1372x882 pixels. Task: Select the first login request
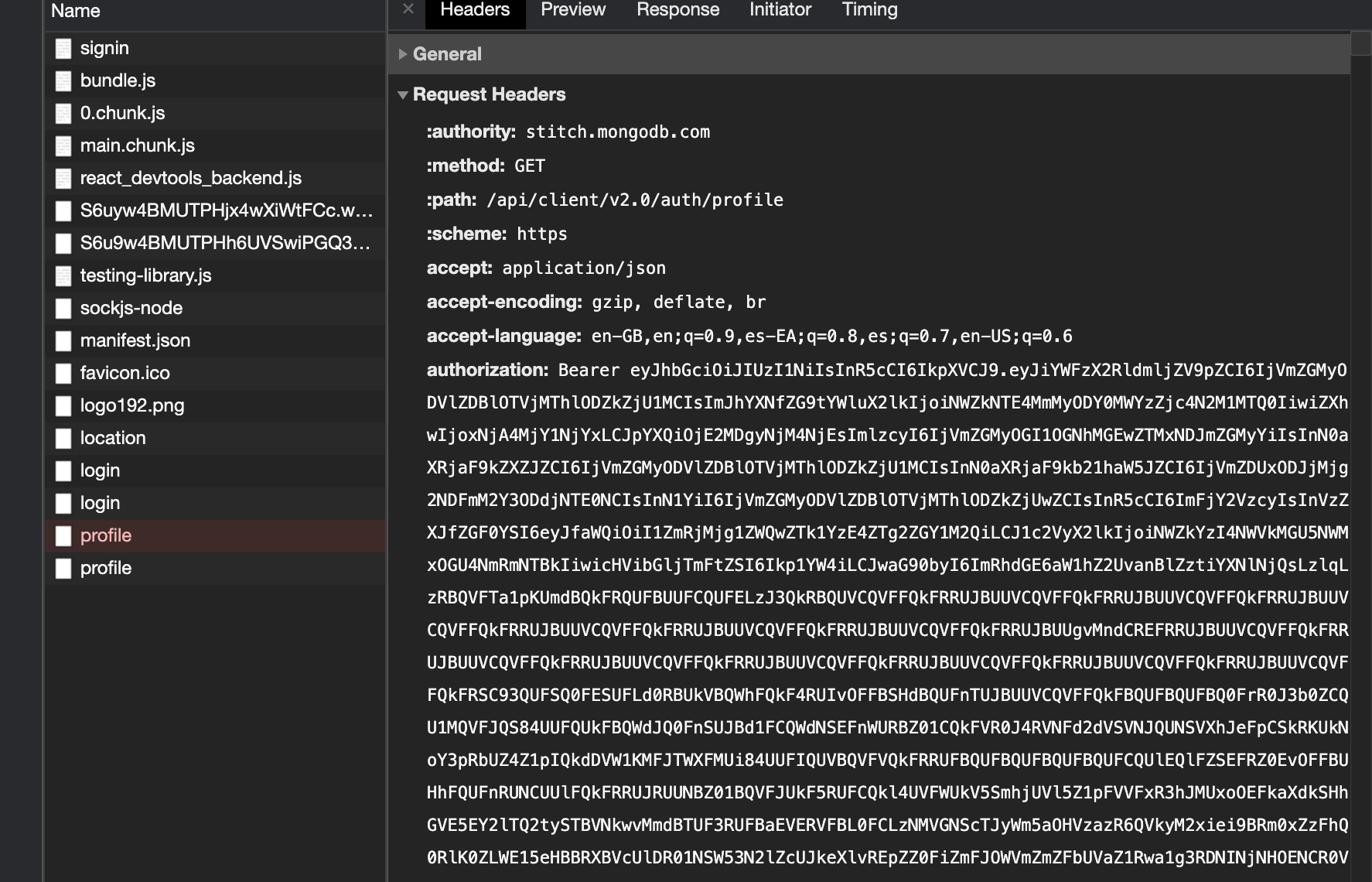click(x=101, y=470)
